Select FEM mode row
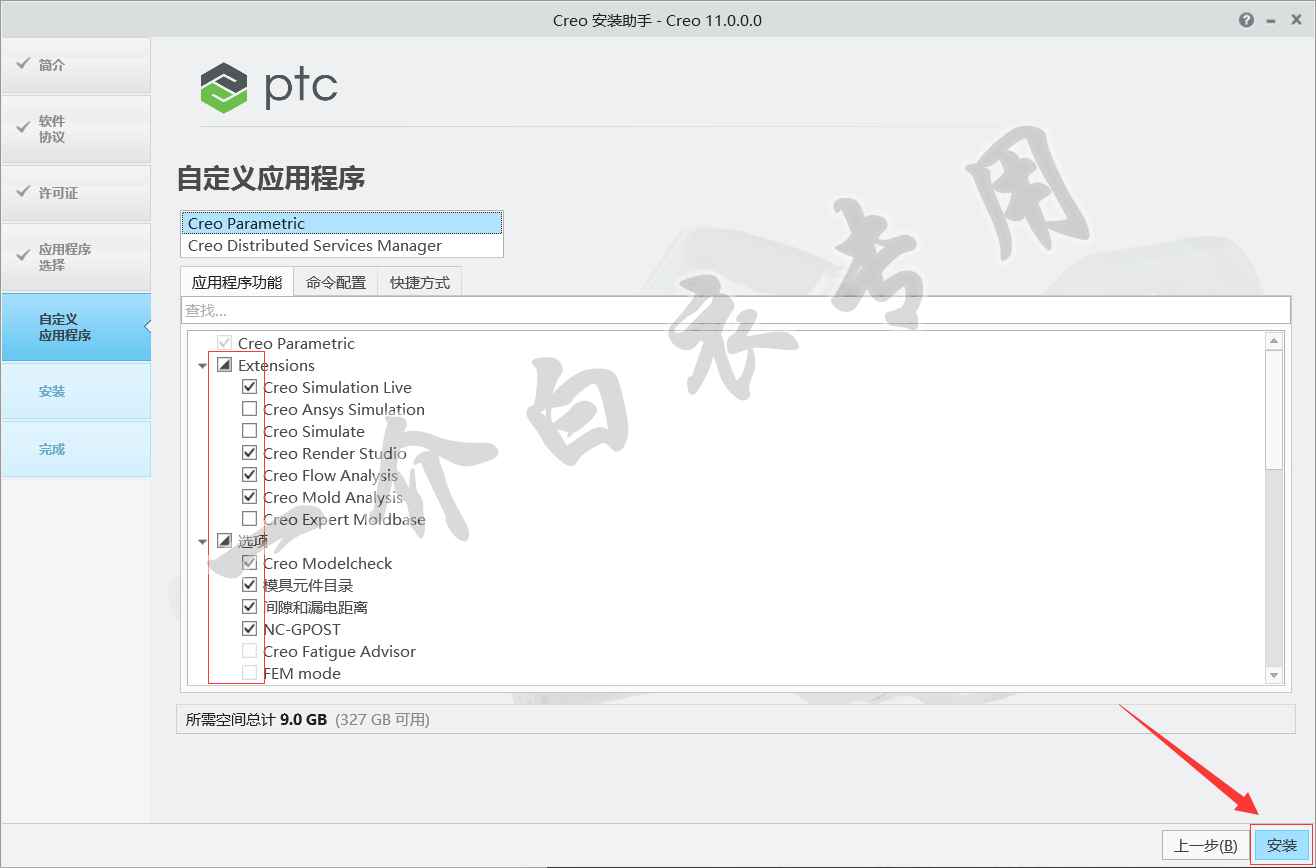The width and height of the screenshot is (1316, 868). point(302,673)
